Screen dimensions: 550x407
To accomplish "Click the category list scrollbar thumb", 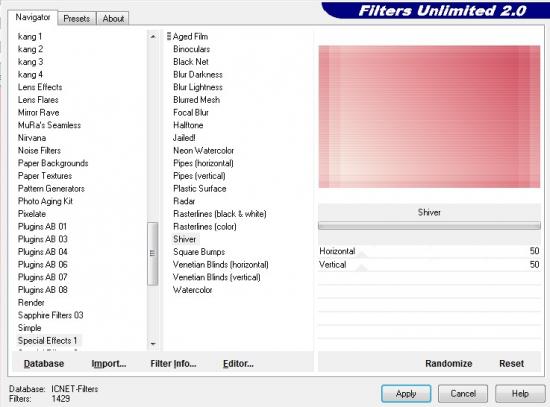I will 153,253.
